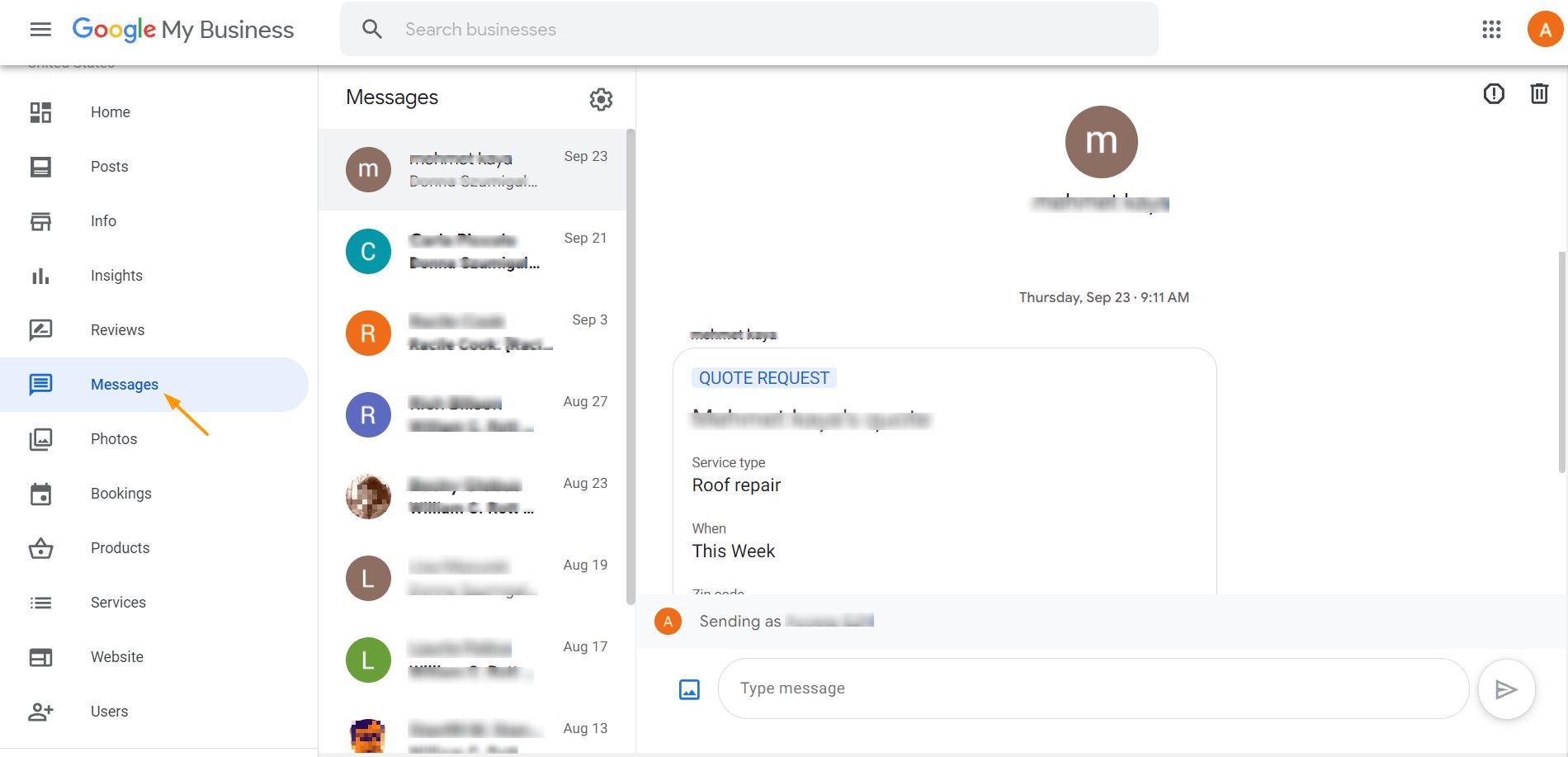Select the Insights bar-chart icon

pyautogui.click(x=40, y=275)
